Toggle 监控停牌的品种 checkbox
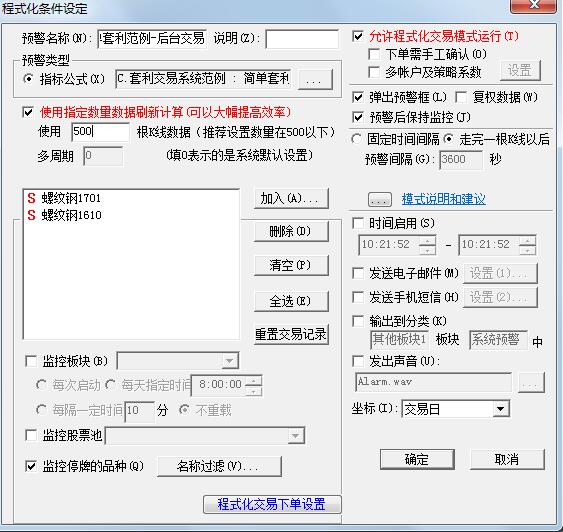Screen dimensions: 563x532 (x=32, y=466)
